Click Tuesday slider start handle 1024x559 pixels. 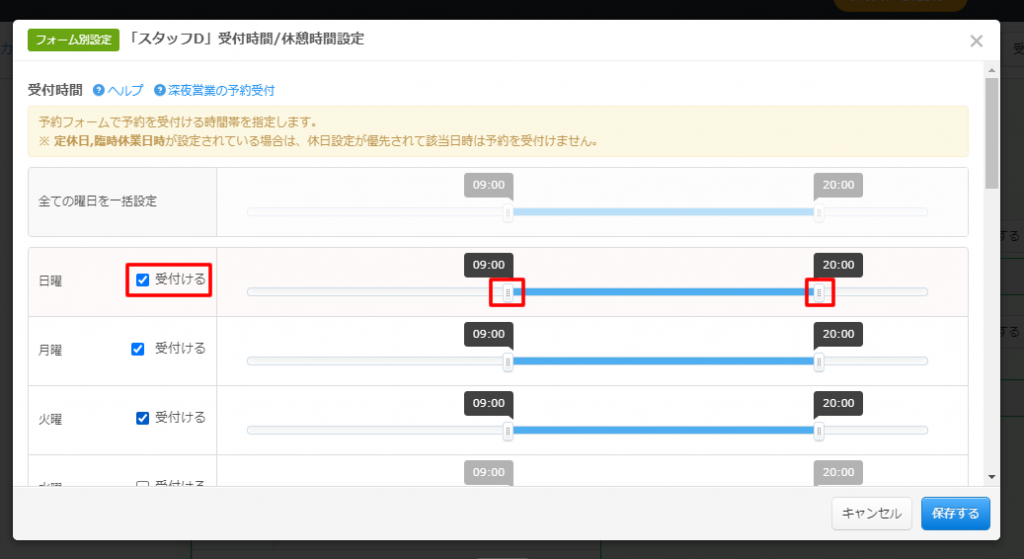coord(508,431)
